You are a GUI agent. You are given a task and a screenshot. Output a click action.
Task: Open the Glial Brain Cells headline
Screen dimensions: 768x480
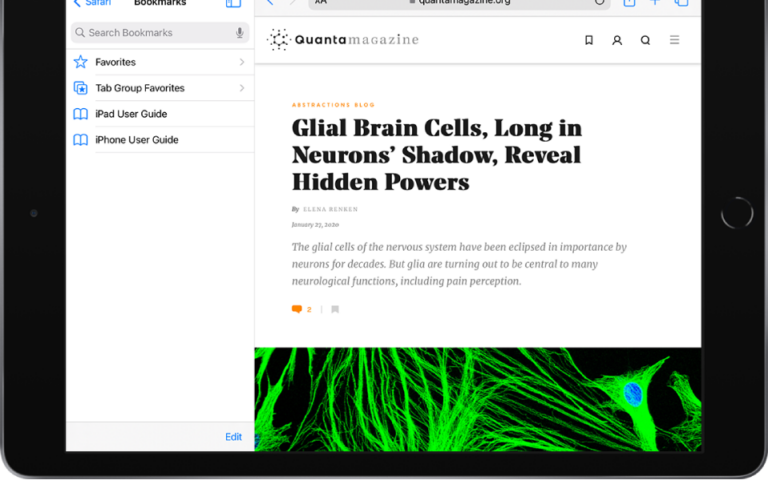[437, 155]
